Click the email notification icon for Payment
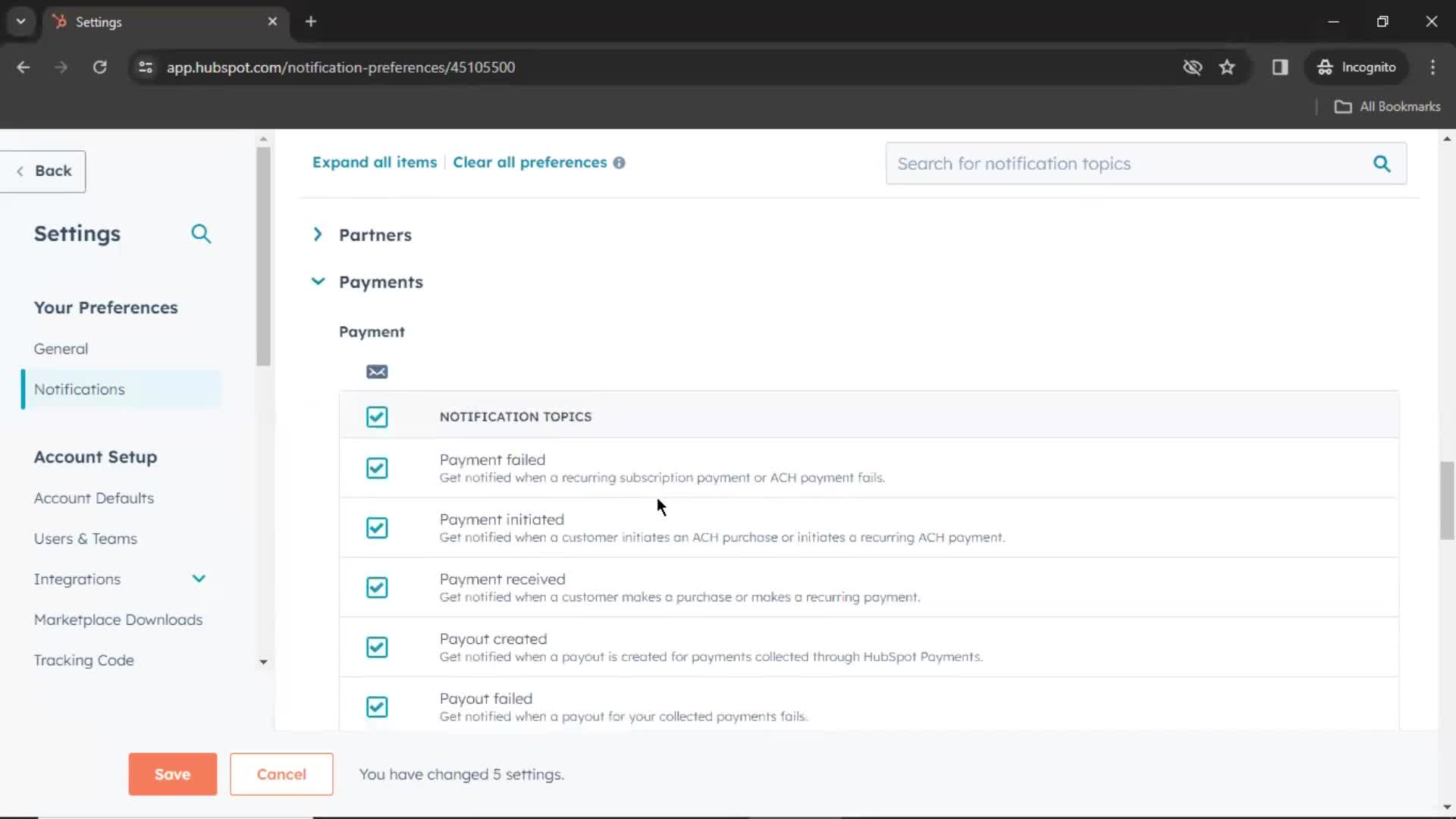Screen dimensions: 1456x819 tap(377, 371)
